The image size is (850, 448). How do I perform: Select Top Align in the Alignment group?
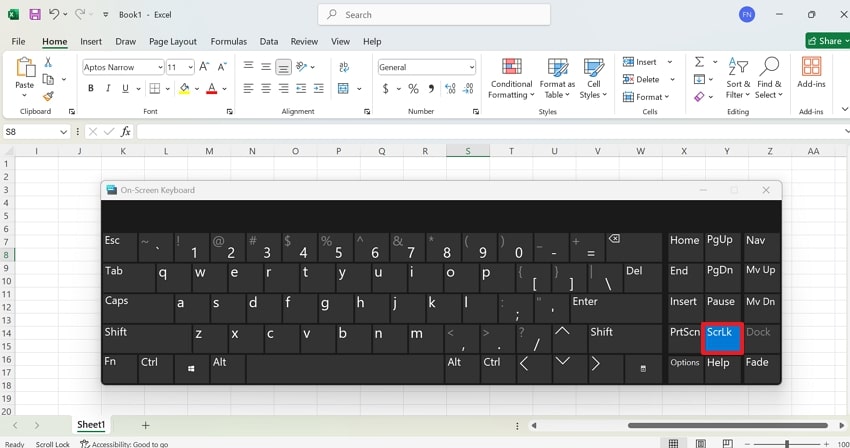(248, 67)
